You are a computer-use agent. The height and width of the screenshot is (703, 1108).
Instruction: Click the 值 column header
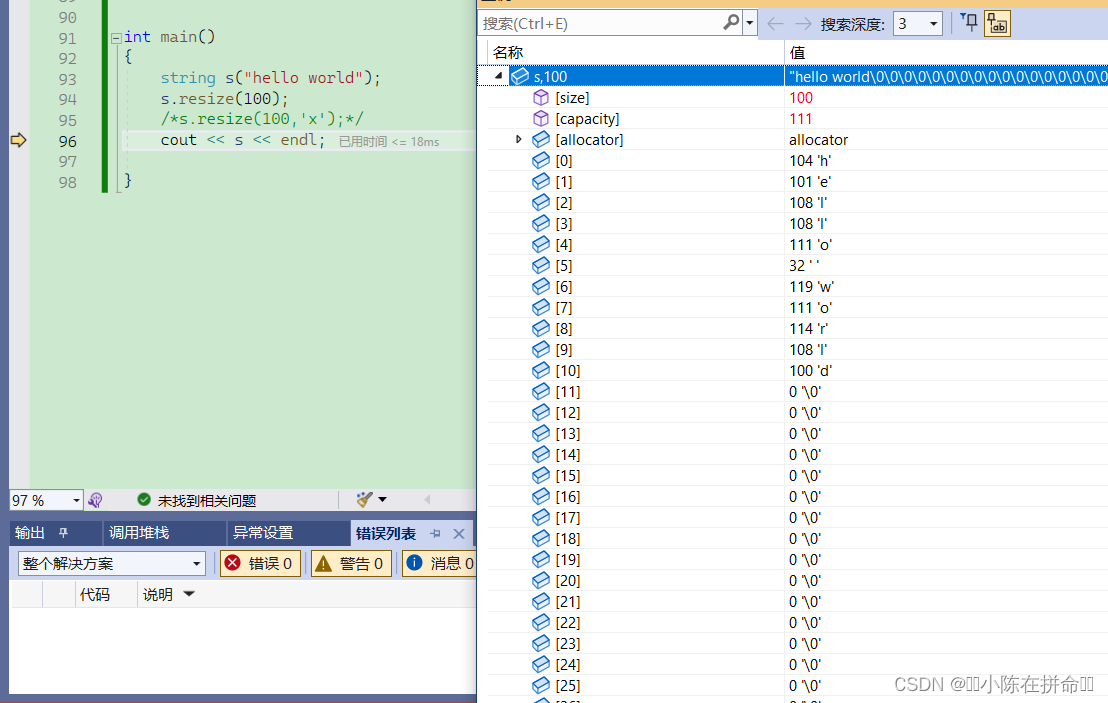pos(797,52)
